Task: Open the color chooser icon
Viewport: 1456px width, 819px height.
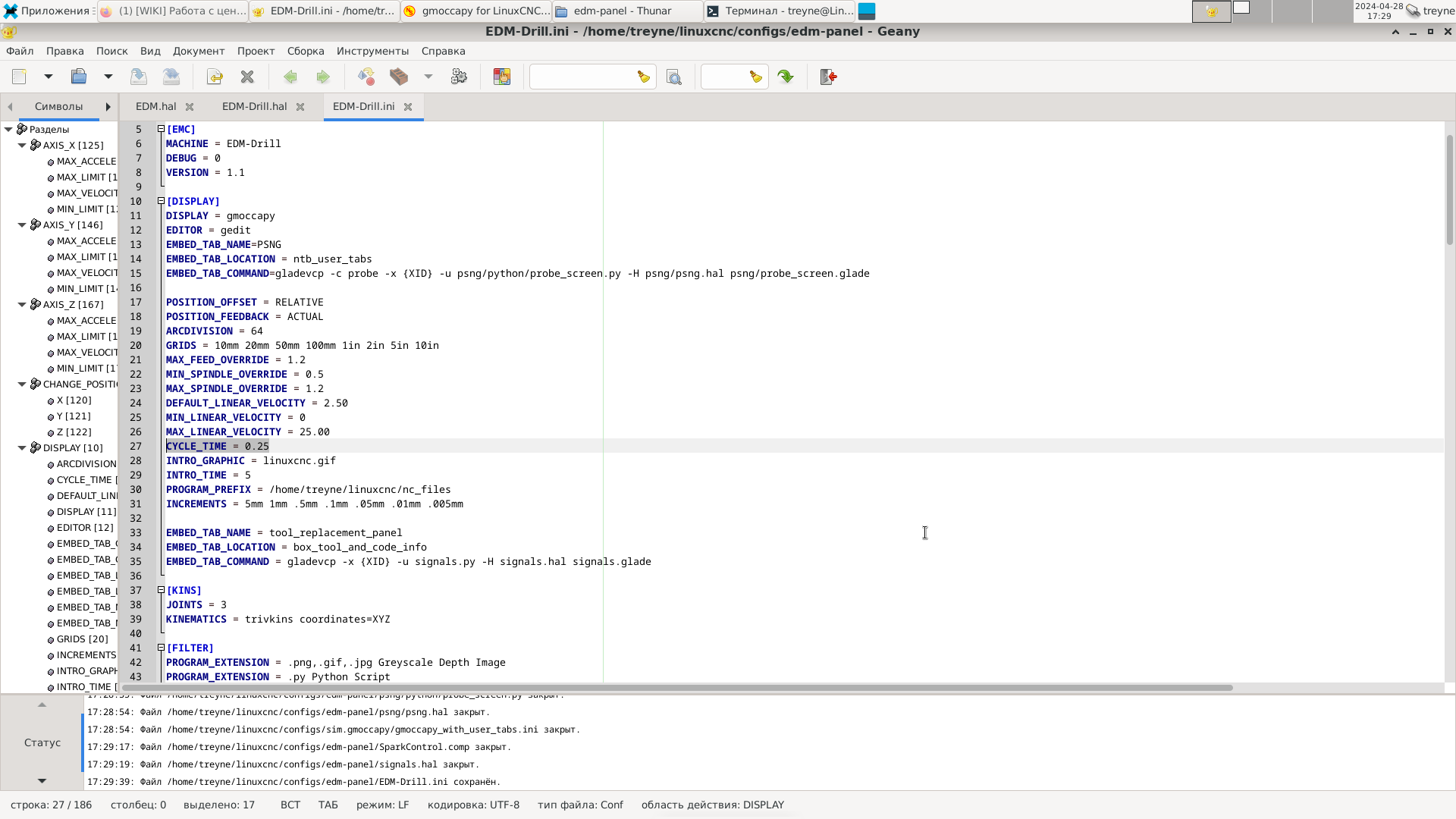Action: pos(502,77)
